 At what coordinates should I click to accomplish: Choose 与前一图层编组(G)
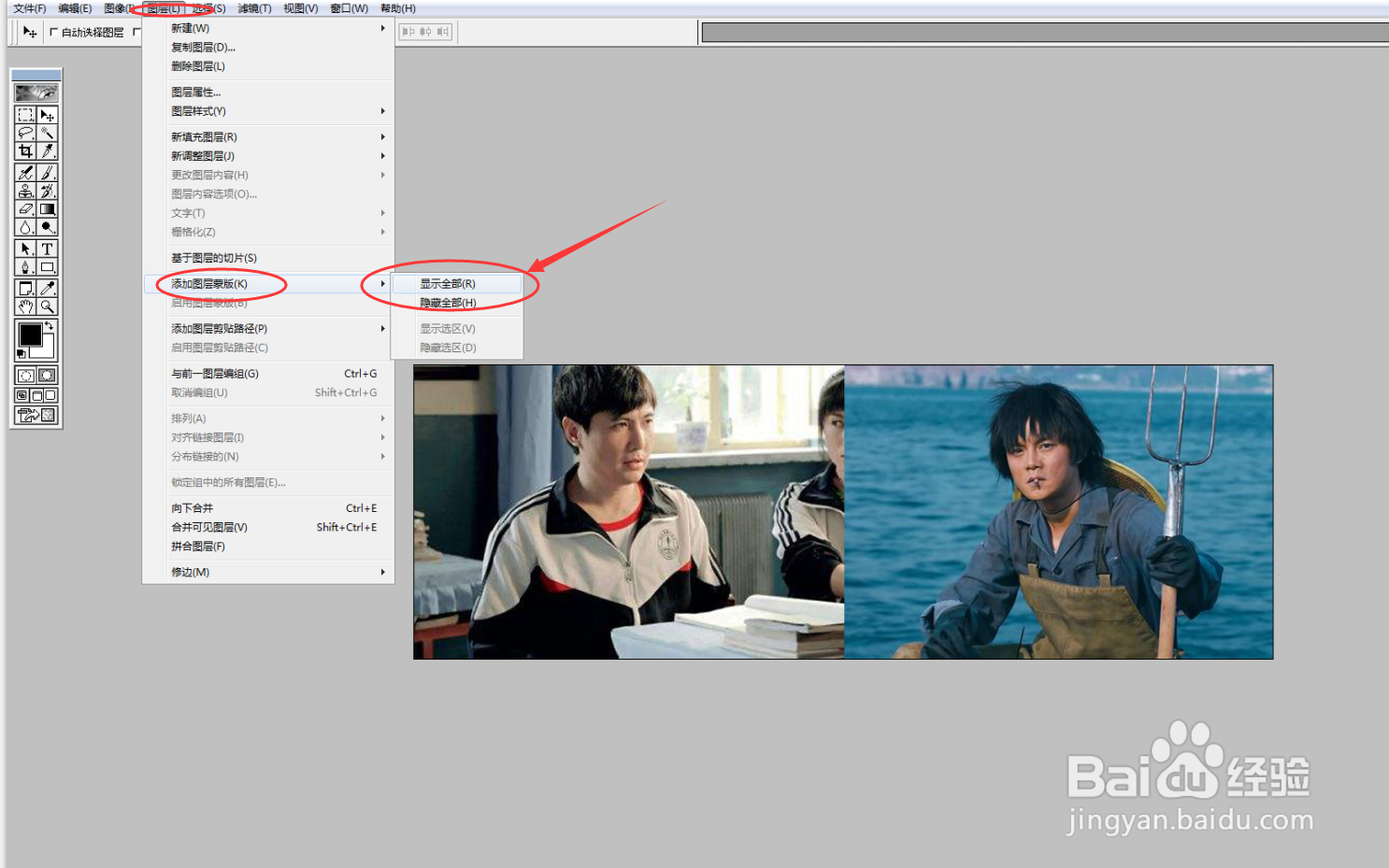coord(268,374)
